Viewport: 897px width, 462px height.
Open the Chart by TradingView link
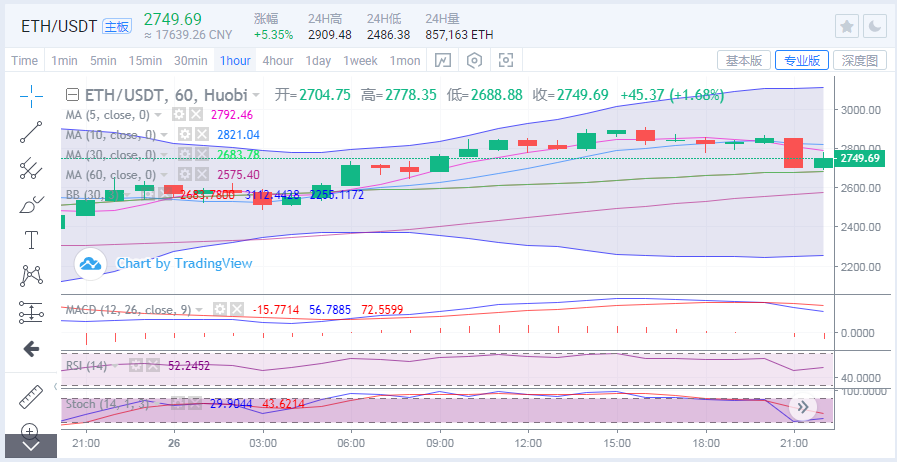[x=184, y=263]
